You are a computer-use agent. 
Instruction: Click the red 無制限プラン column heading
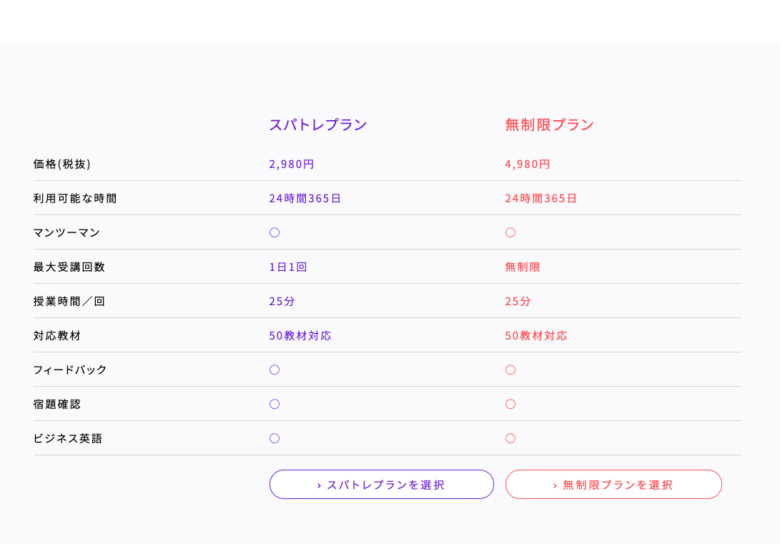[x=549, y=124]
